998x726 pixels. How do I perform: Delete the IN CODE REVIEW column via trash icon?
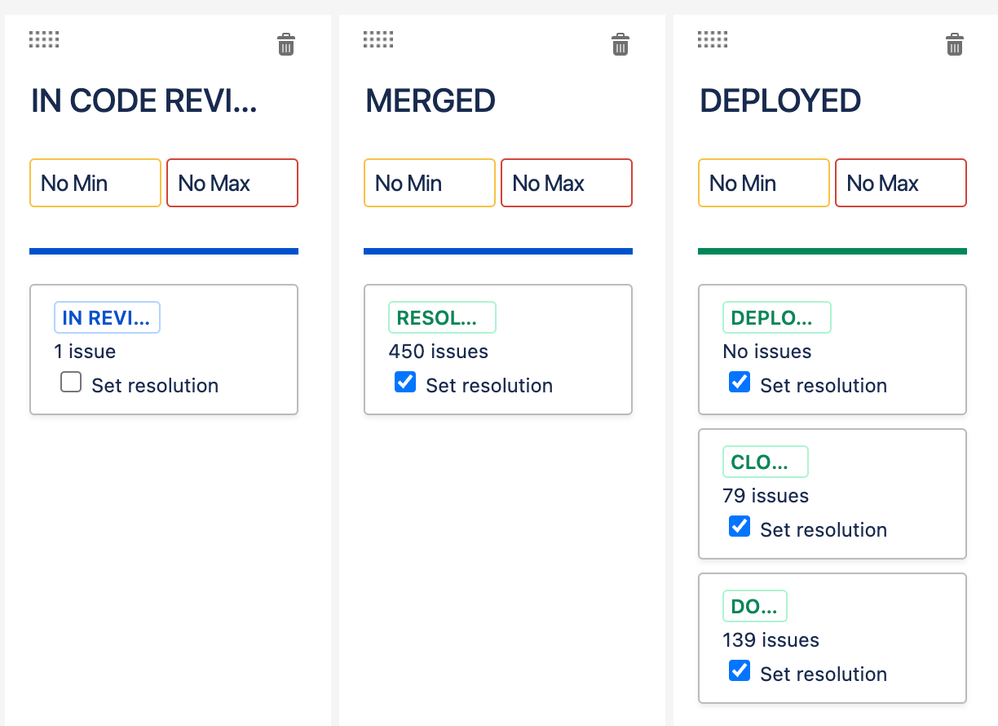pos(286,45)
